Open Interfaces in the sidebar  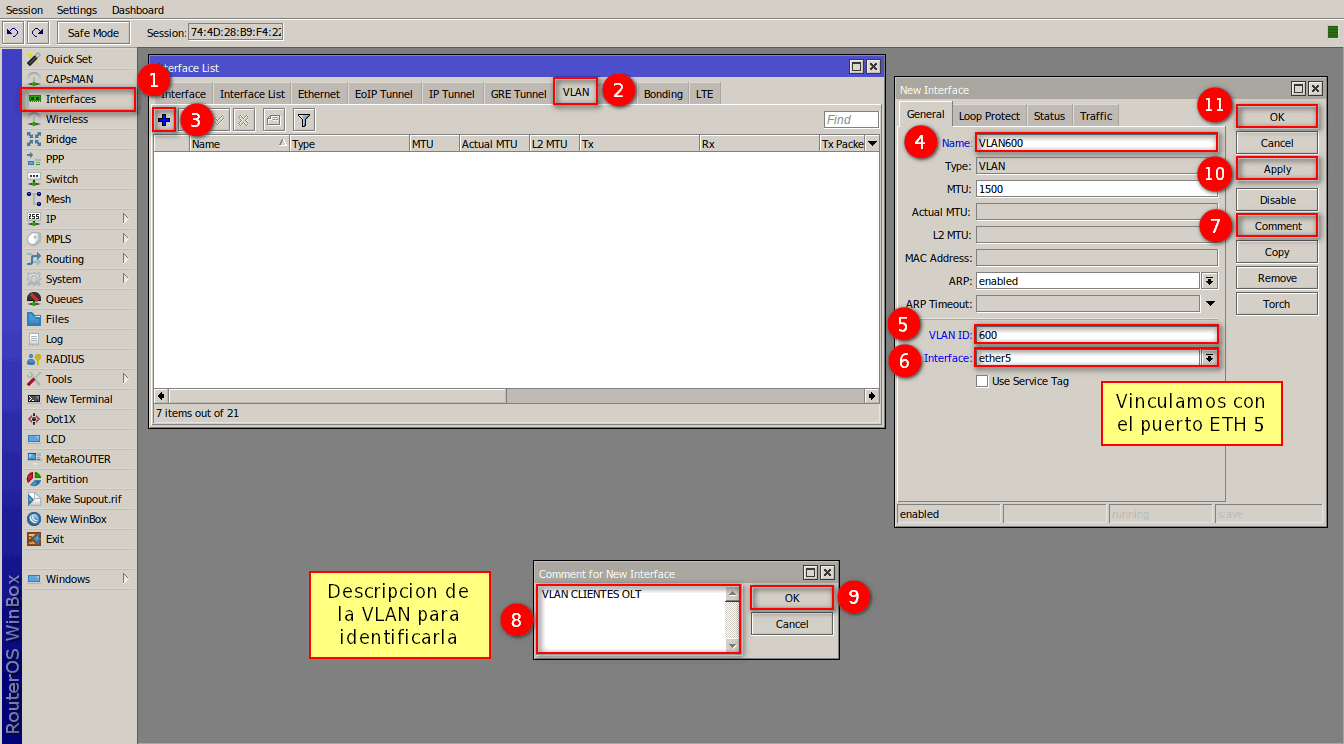pos(70,99)
